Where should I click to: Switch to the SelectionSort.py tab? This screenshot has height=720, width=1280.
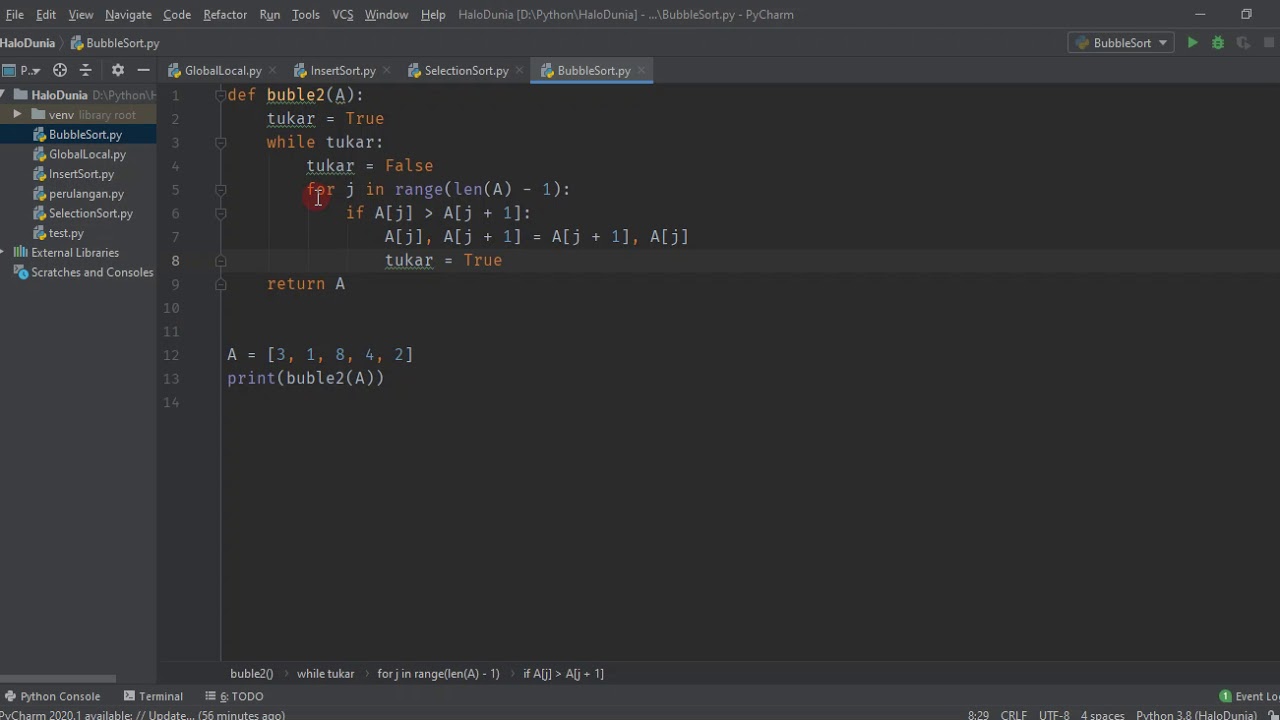458,71
